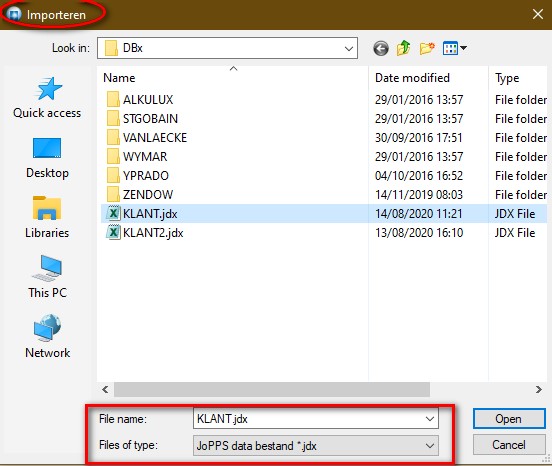Select This PC in sidebar
The width and height of the screenshot is (552, 466).
[x=47, y=277]
